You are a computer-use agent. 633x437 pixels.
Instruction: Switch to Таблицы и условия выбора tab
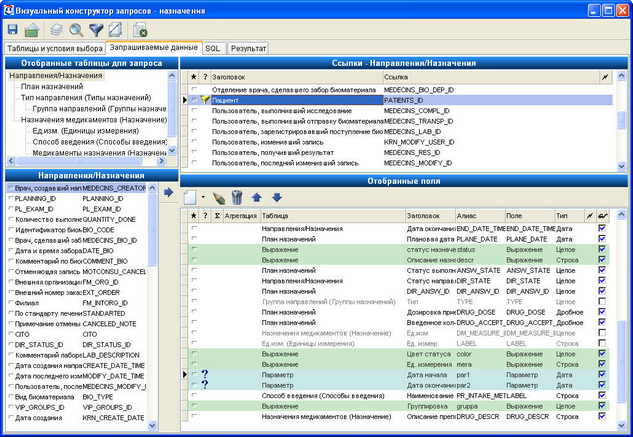point(55,48)
